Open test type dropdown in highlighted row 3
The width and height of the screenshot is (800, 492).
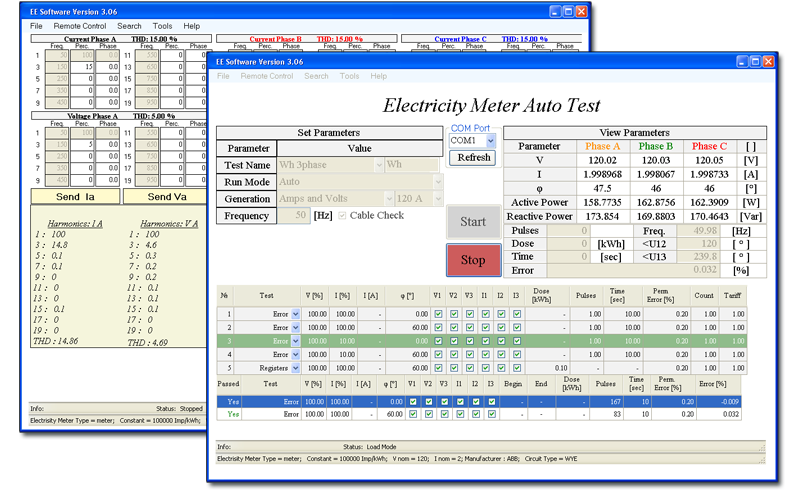click(295, 341)
